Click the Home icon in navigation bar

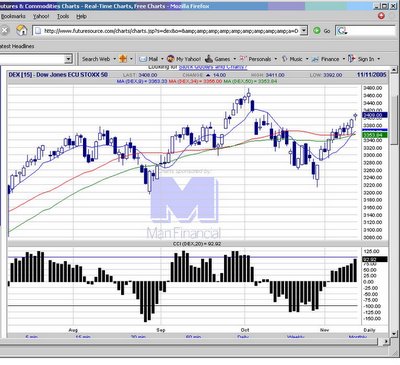click(22, 30)
